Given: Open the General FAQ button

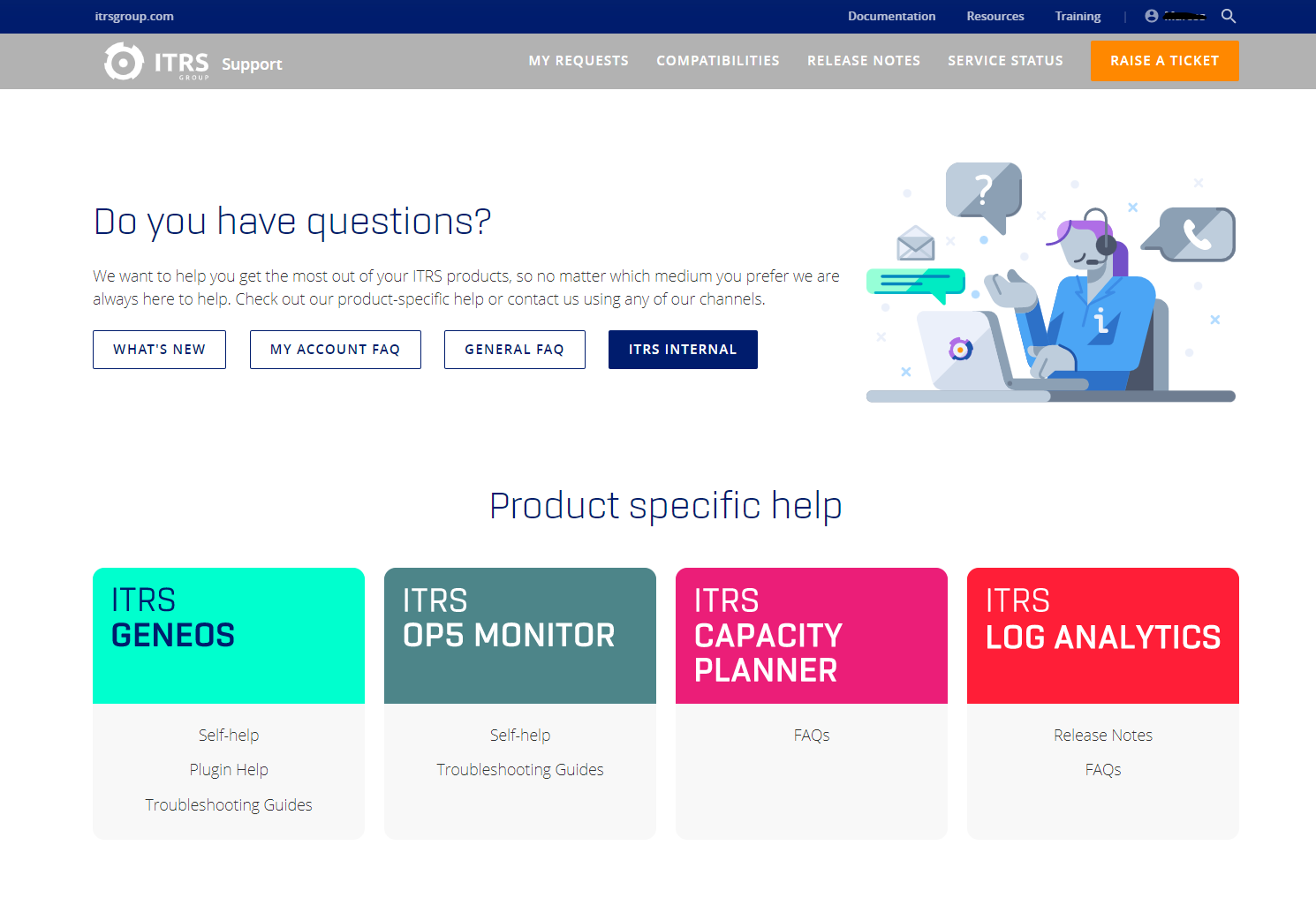Looking at the screenshot, I should coord(515,350).
